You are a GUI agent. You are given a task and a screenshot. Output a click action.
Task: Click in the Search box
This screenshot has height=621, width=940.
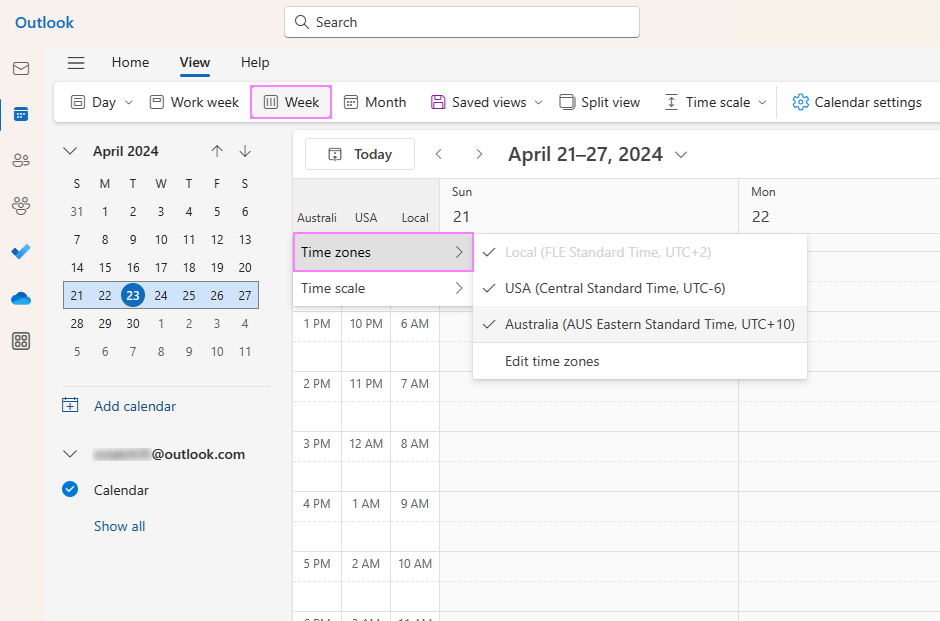462,22
